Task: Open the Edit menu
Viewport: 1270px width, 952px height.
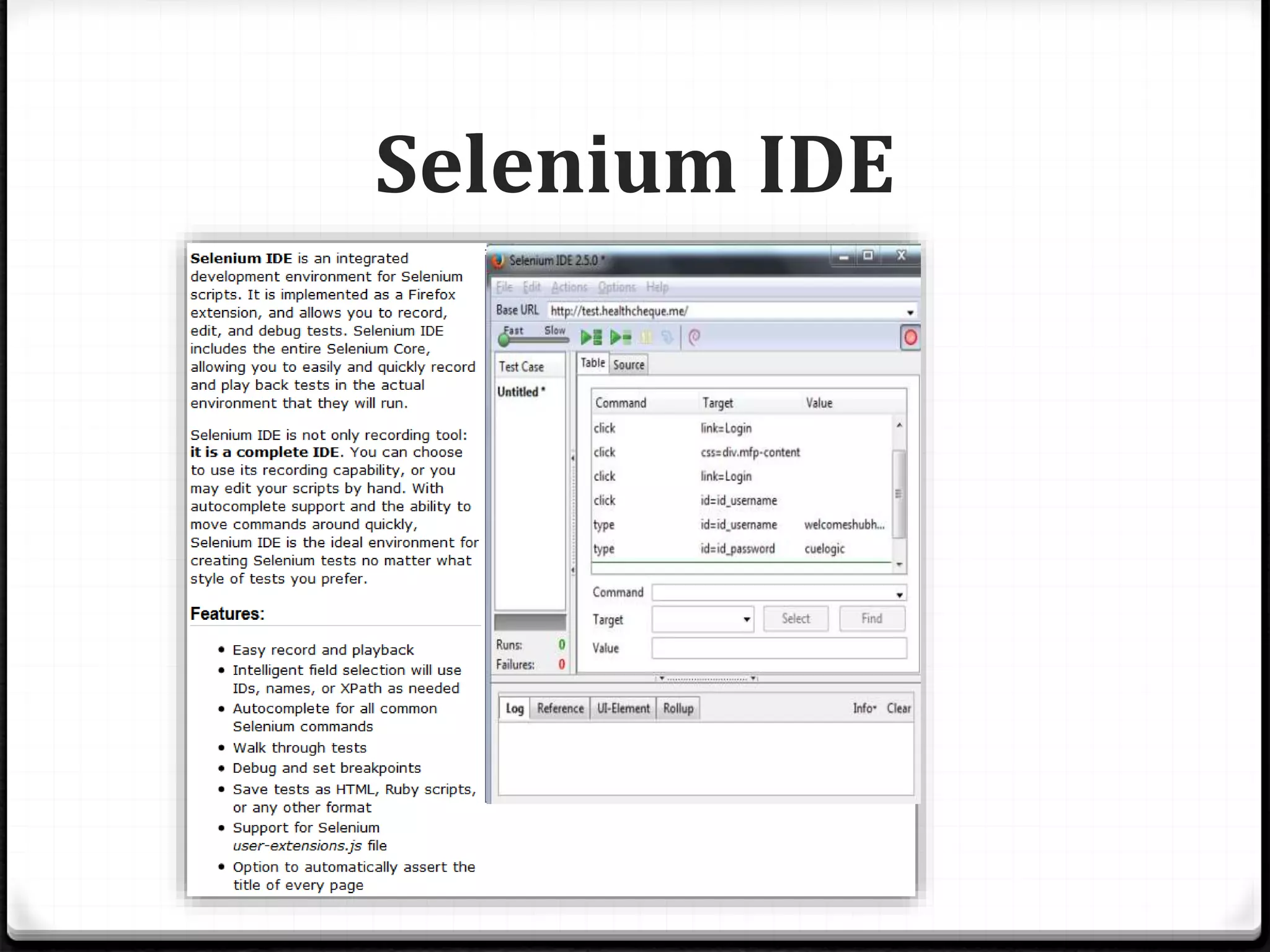Action: (531, 287)
